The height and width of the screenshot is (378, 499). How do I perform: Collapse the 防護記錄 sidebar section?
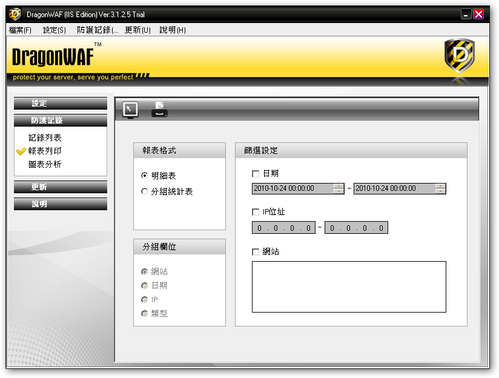coord(60,120)
